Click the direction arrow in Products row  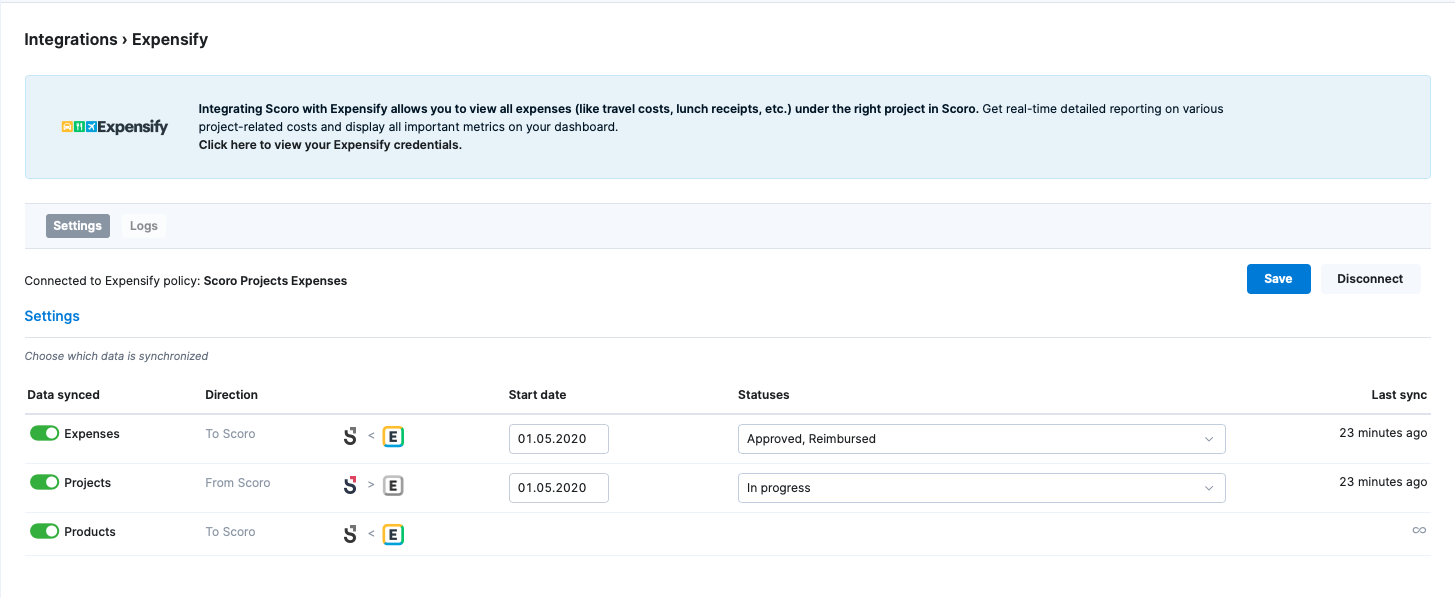click(371, 534)
